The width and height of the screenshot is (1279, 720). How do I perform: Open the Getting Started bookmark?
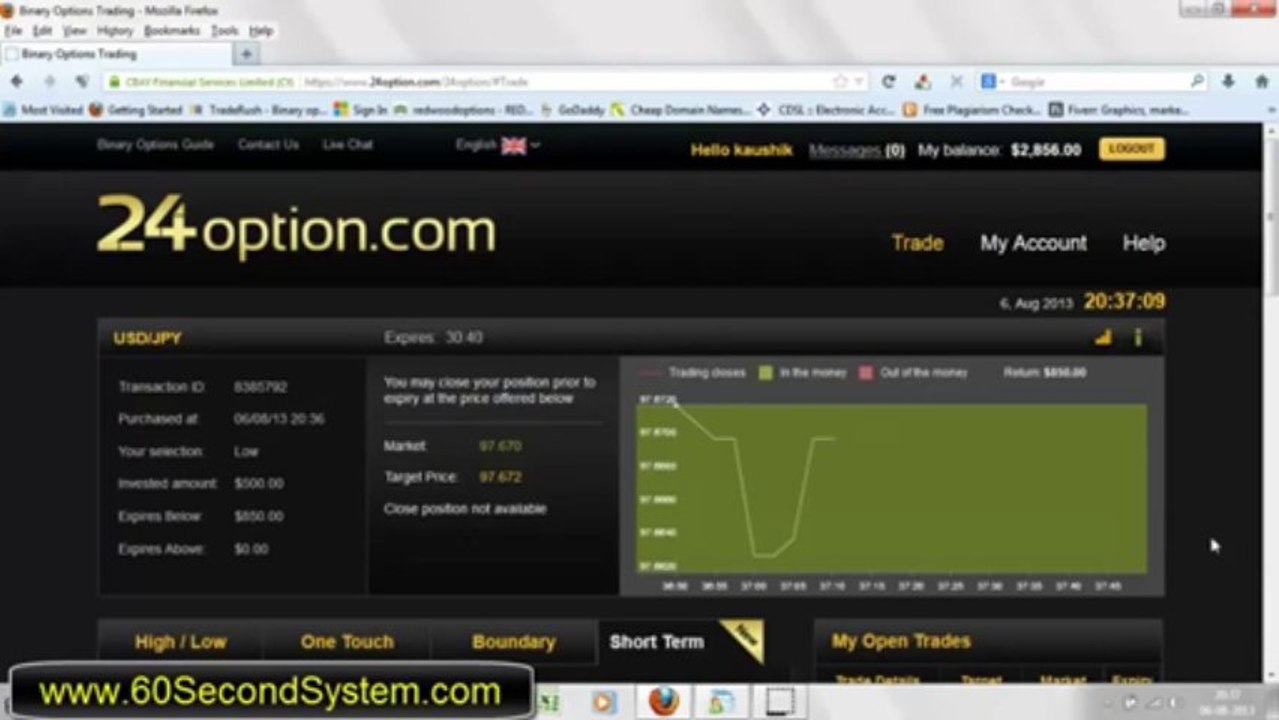tap(136, 110)
